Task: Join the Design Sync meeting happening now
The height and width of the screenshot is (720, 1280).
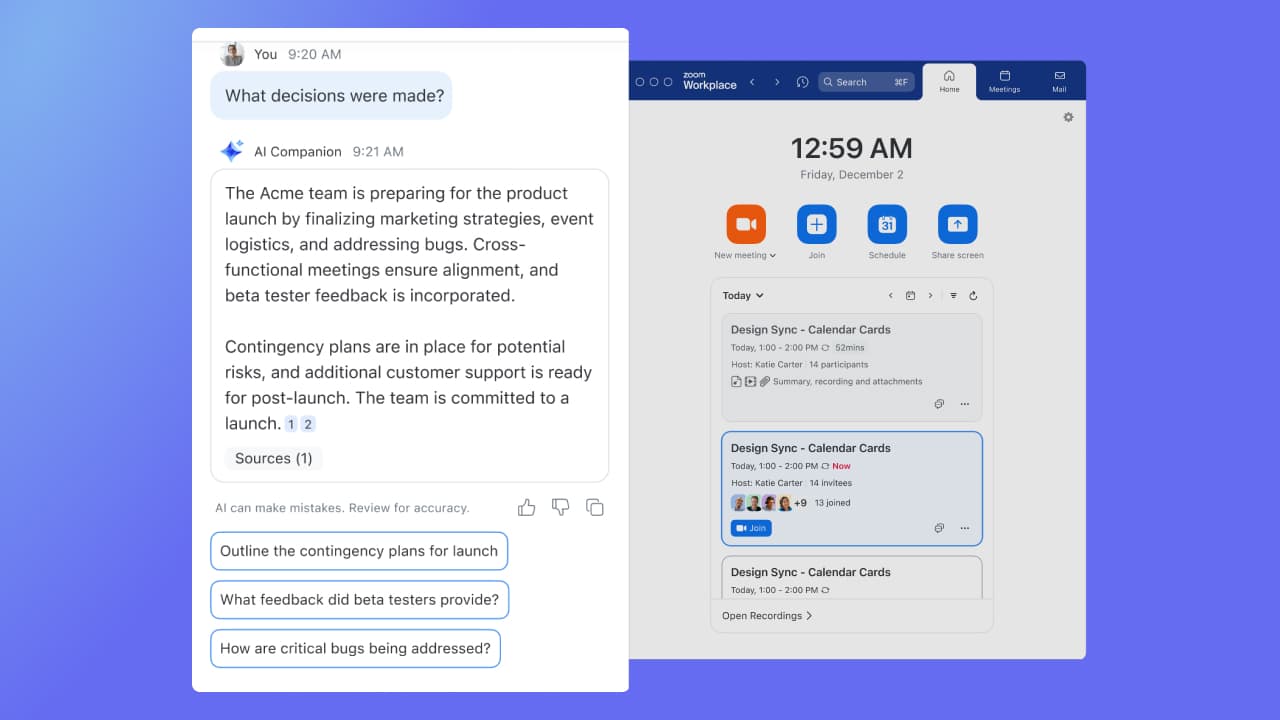Action: [751, 528]
